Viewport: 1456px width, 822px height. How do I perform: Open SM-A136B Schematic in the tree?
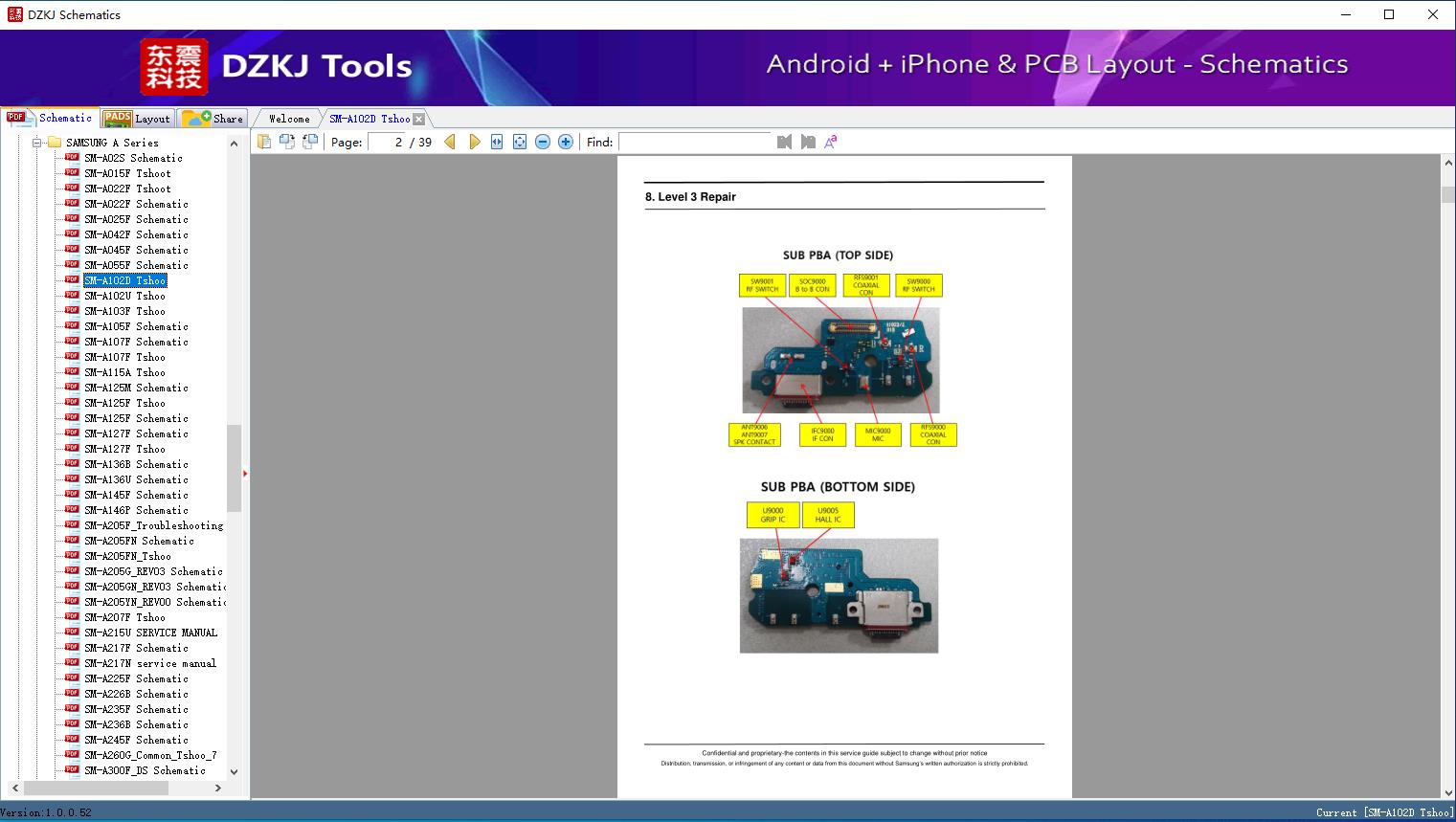tap(136, 464)
